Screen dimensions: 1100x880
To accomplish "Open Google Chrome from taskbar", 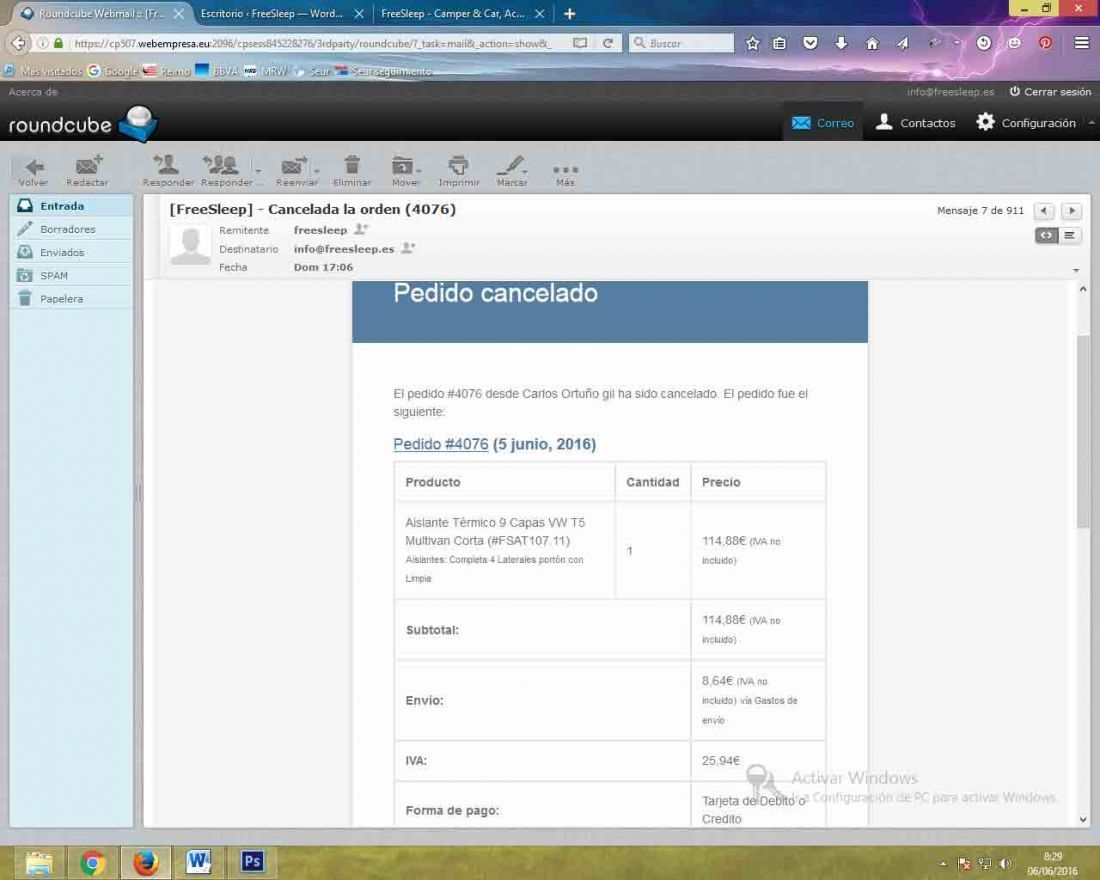I will (x=92, y=863).
